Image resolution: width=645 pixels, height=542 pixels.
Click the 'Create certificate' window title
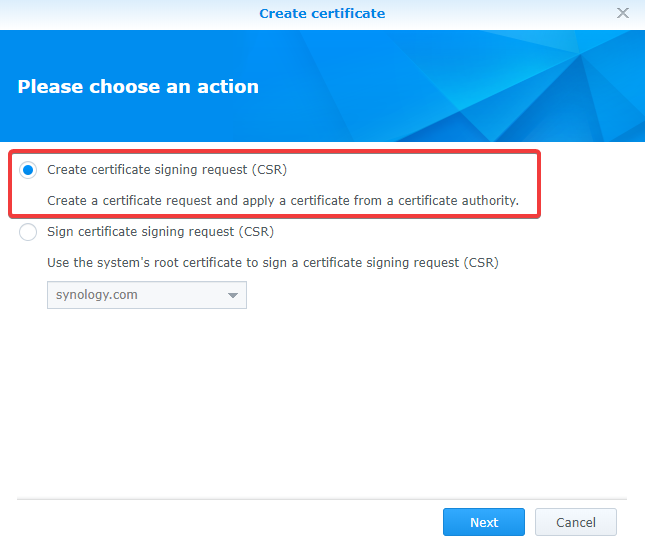click(x=322, y=14)
